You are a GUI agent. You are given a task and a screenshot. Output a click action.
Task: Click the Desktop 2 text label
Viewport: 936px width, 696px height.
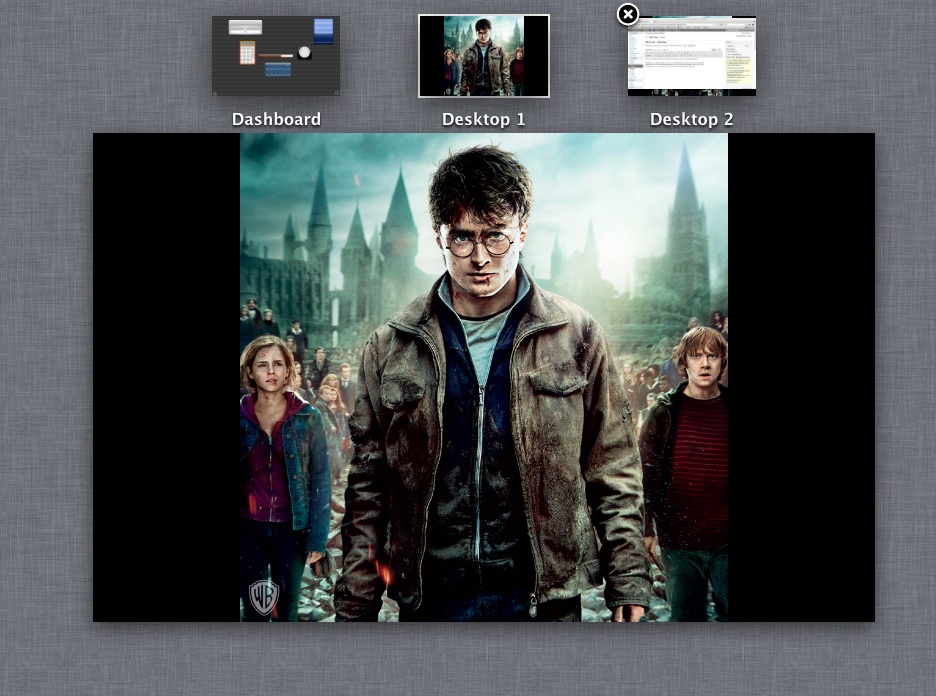[x=692, y=119]
